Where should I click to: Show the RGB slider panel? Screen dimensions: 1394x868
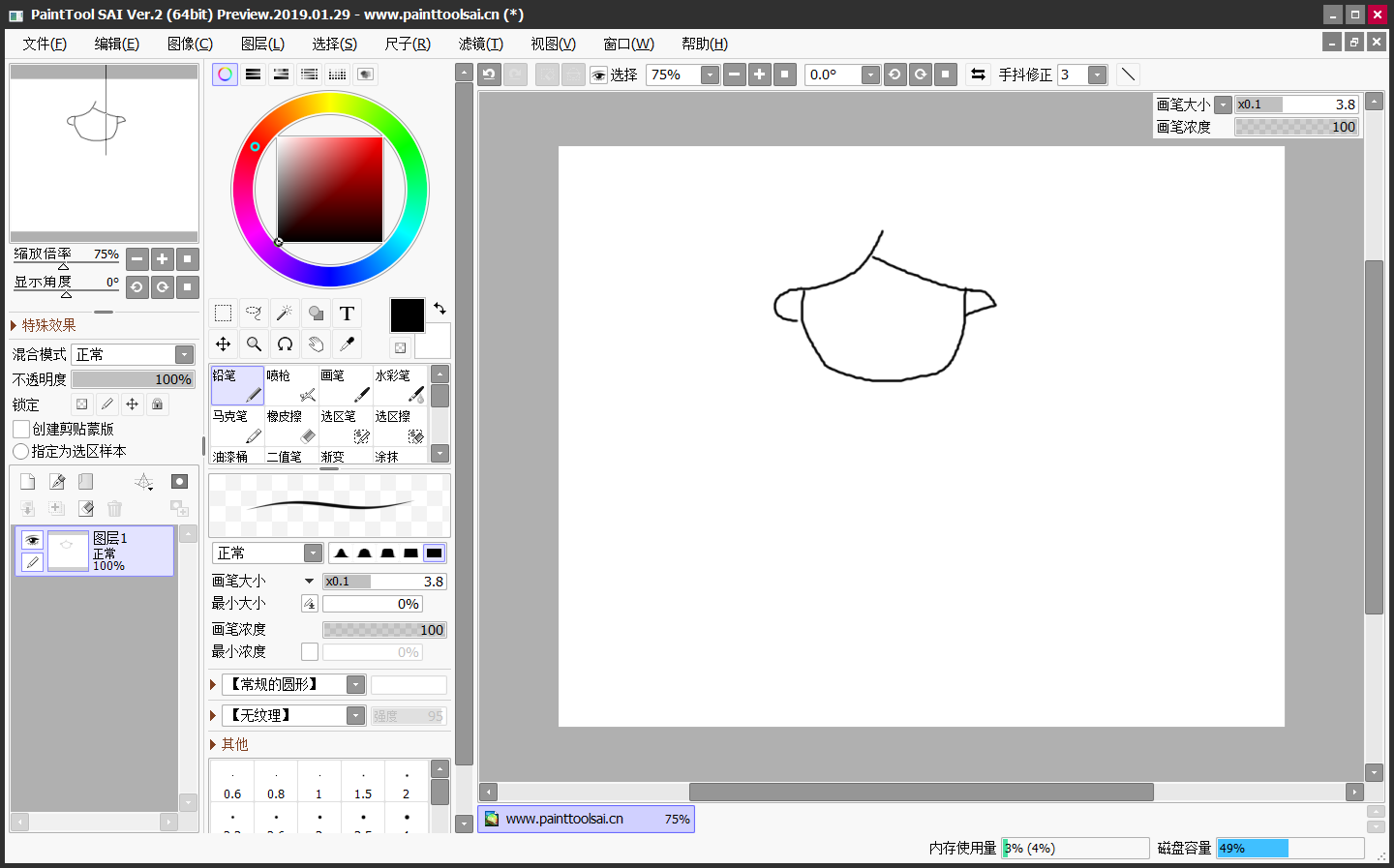click(253, 75)
